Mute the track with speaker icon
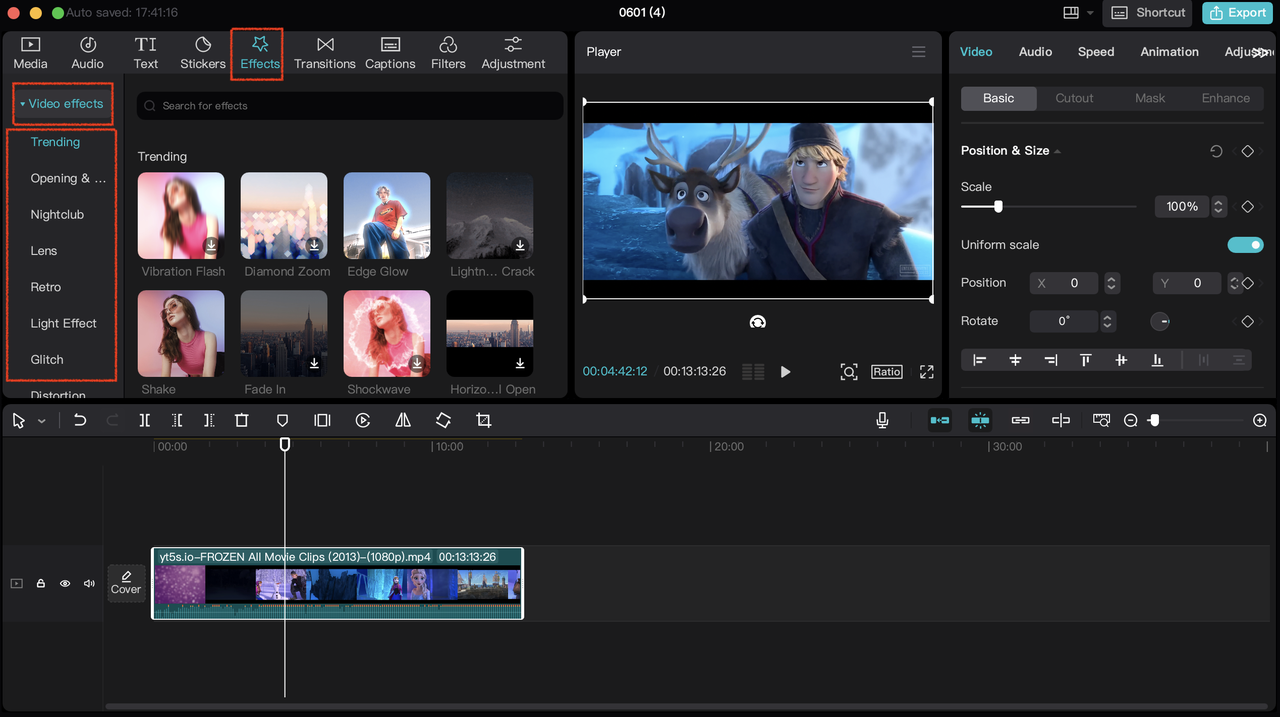 (x=89, y=583)
